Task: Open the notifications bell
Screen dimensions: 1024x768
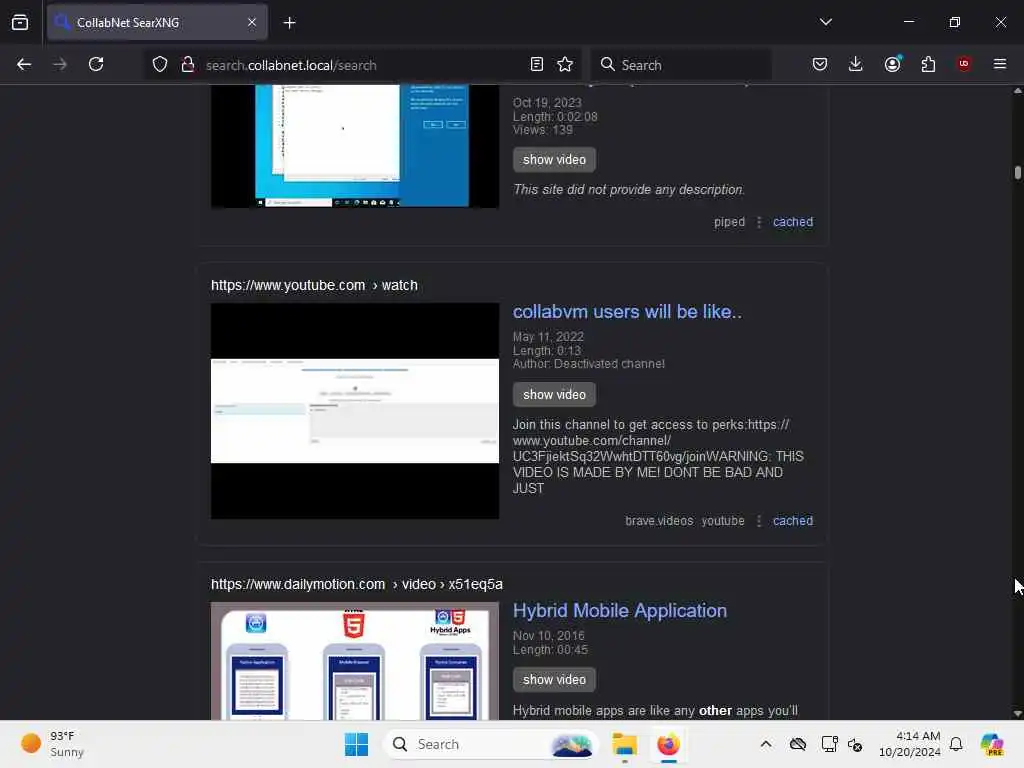Action: [x=956, y=744]
